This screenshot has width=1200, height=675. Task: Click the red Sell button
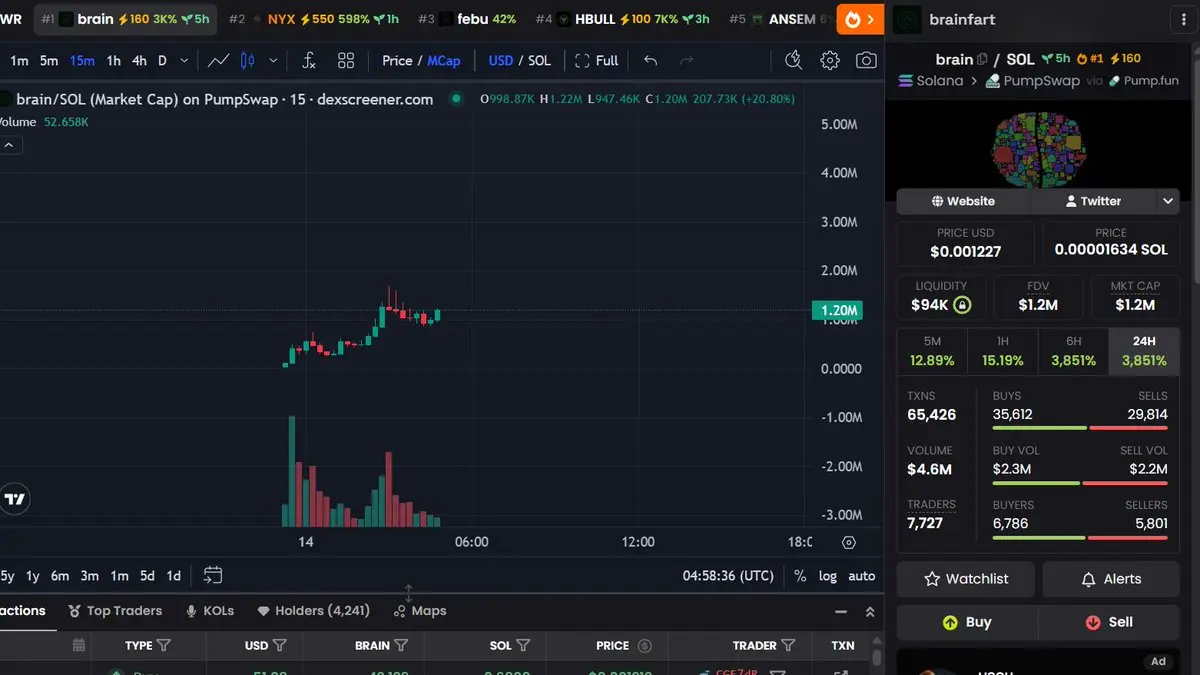pyautogui.click(x=1109, y=622)
